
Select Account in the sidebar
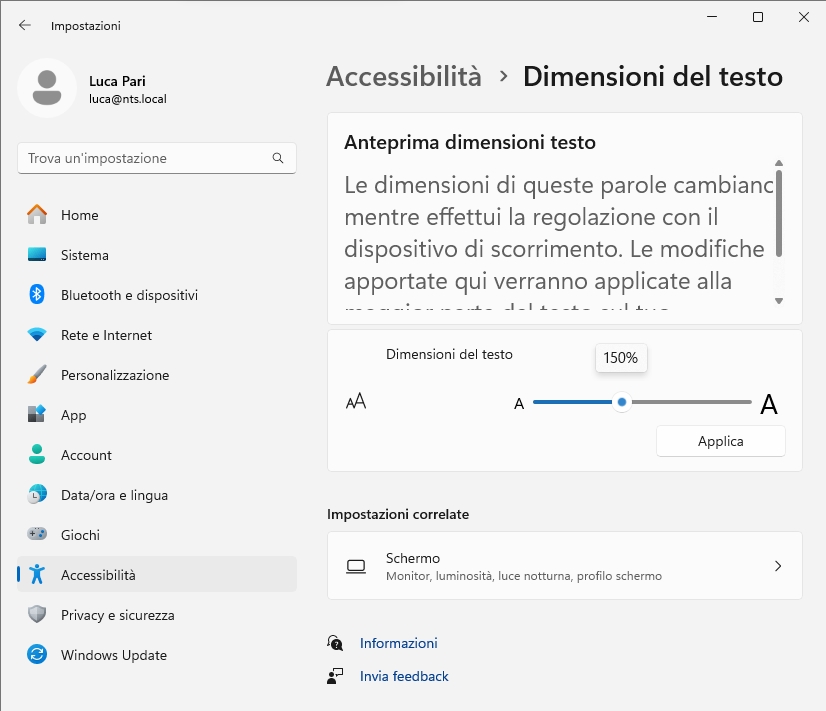[x=86, y=455]
